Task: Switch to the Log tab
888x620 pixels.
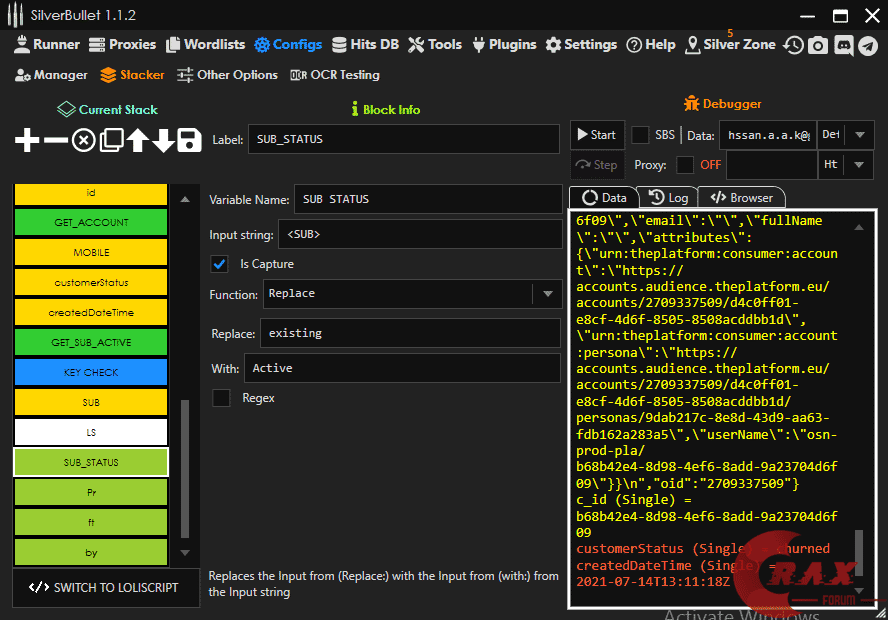Action: (x=669, y=198)
